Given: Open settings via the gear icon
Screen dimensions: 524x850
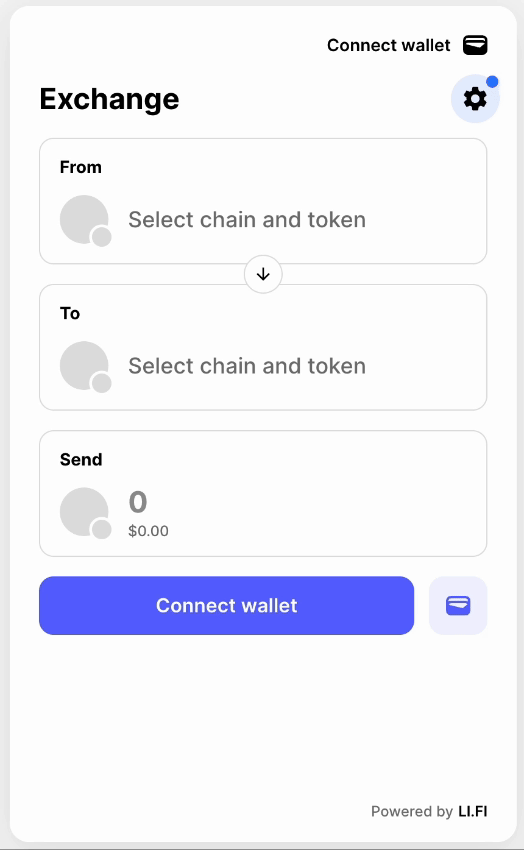Looking at the screenshot, I should 475,99.
